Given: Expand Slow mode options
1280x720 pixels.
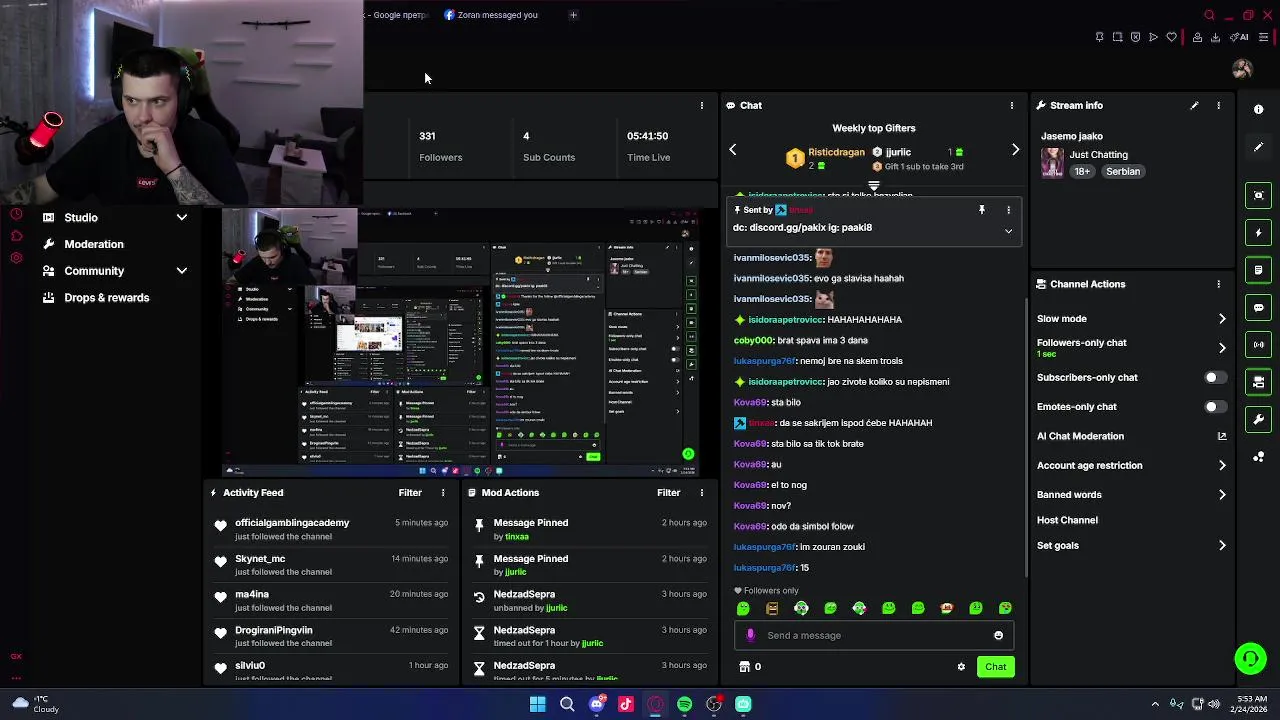Looking at the screenshot, I should (1222, 319).
